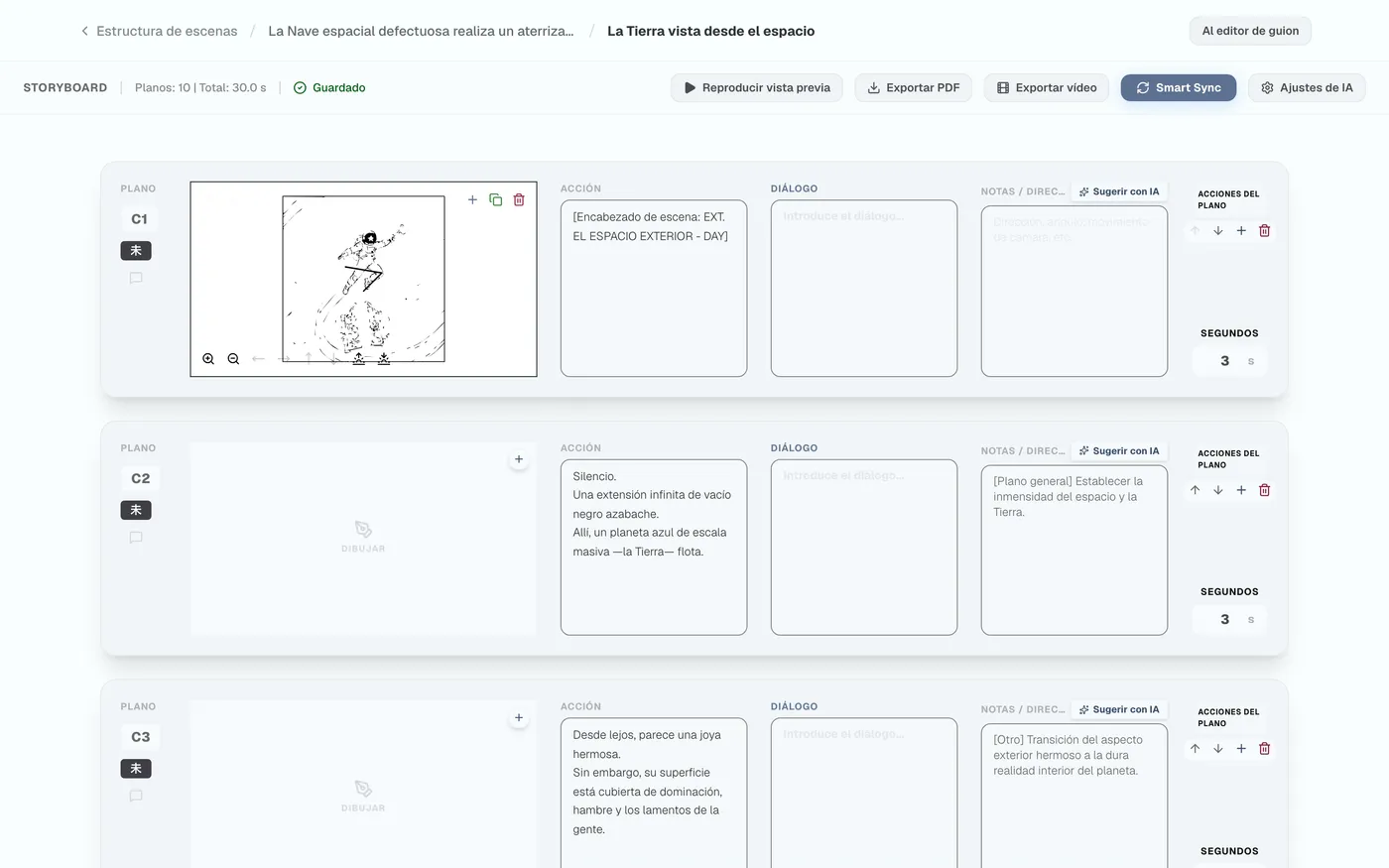
Task: Open the La Nave espacial defectuosa breadcrumb
Action: pyautogui.click(x=421, y=31)
